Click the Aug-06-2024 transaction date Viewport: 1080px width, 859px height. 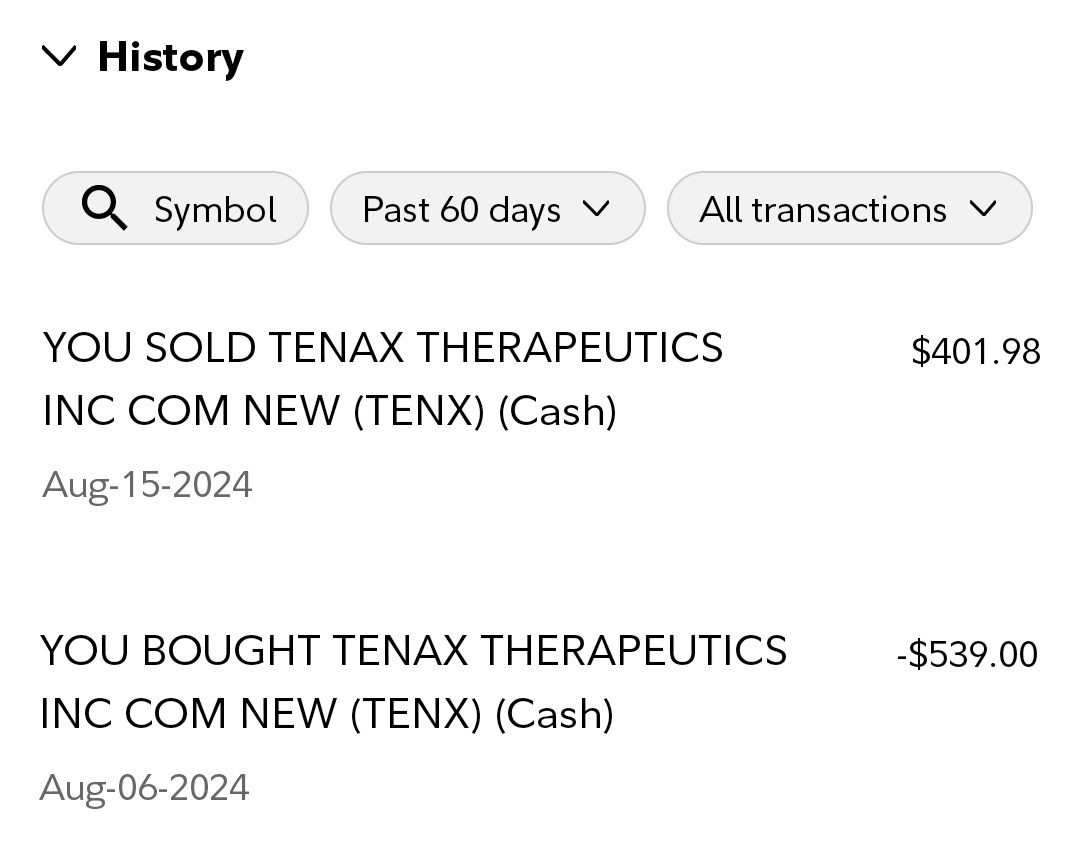click(144, 788)
